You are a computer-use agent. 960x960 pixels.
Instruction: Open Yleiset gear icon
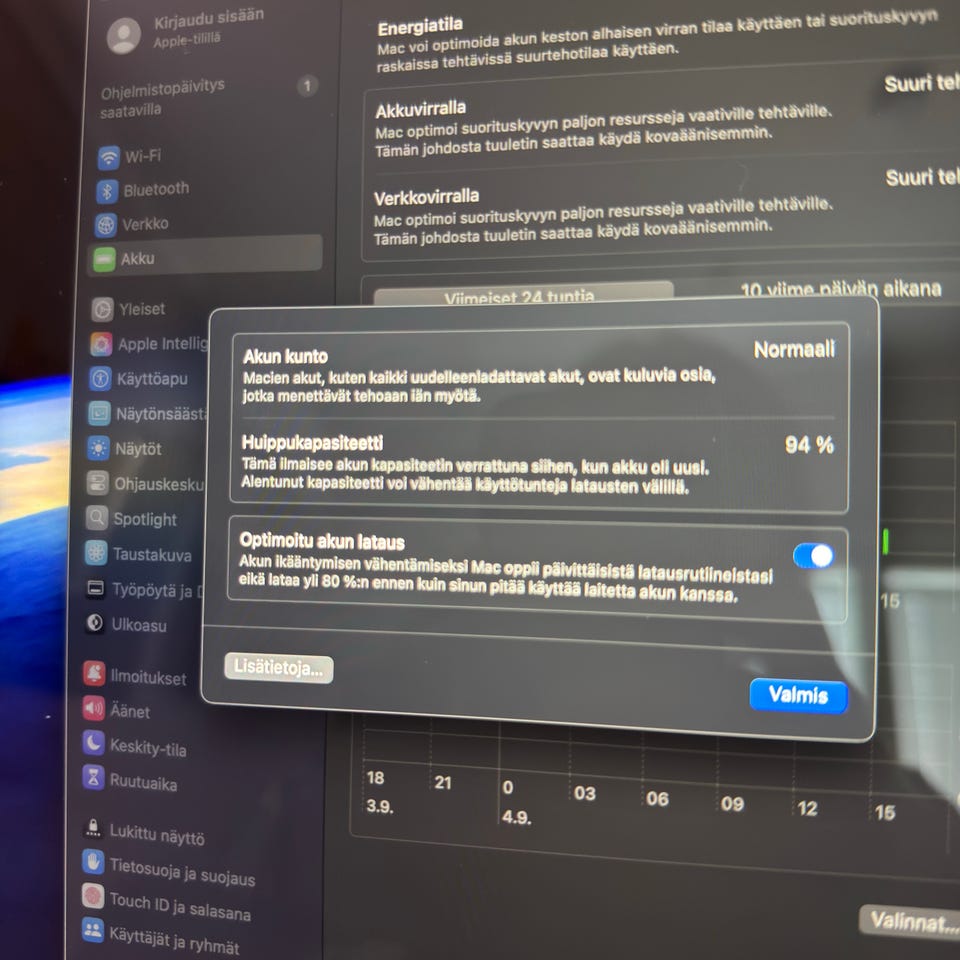[102, 310]
